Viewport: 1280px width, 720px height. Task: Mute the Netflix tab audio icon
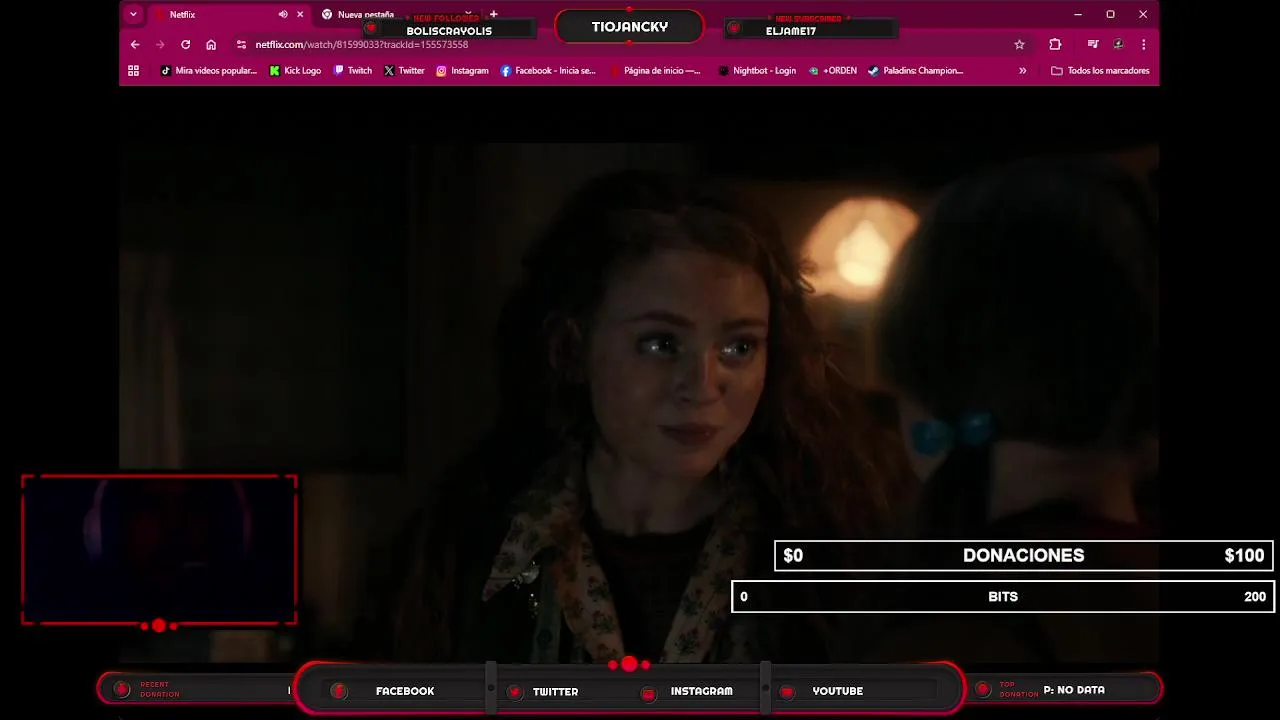[x=283, y=14]
